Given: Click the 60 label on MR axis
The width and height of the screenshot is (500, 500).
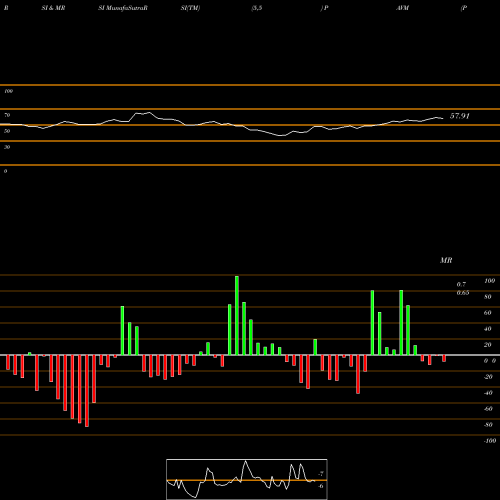Looking at the screenshot, I should click(x=488, y=313).
